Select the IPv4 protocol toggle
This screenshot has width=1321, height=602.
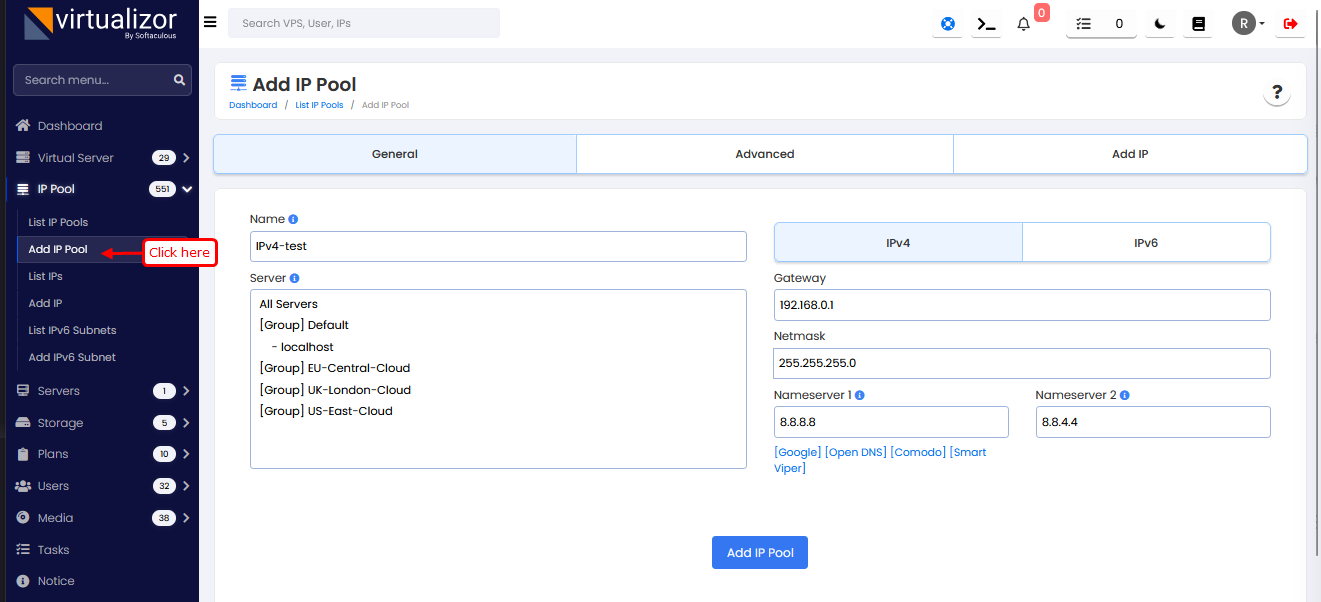point(898,242)
